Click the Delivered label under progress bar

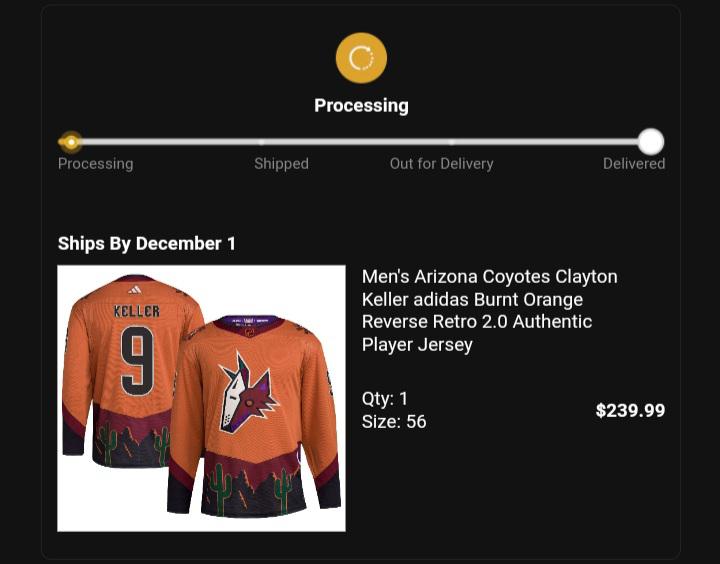634,164
